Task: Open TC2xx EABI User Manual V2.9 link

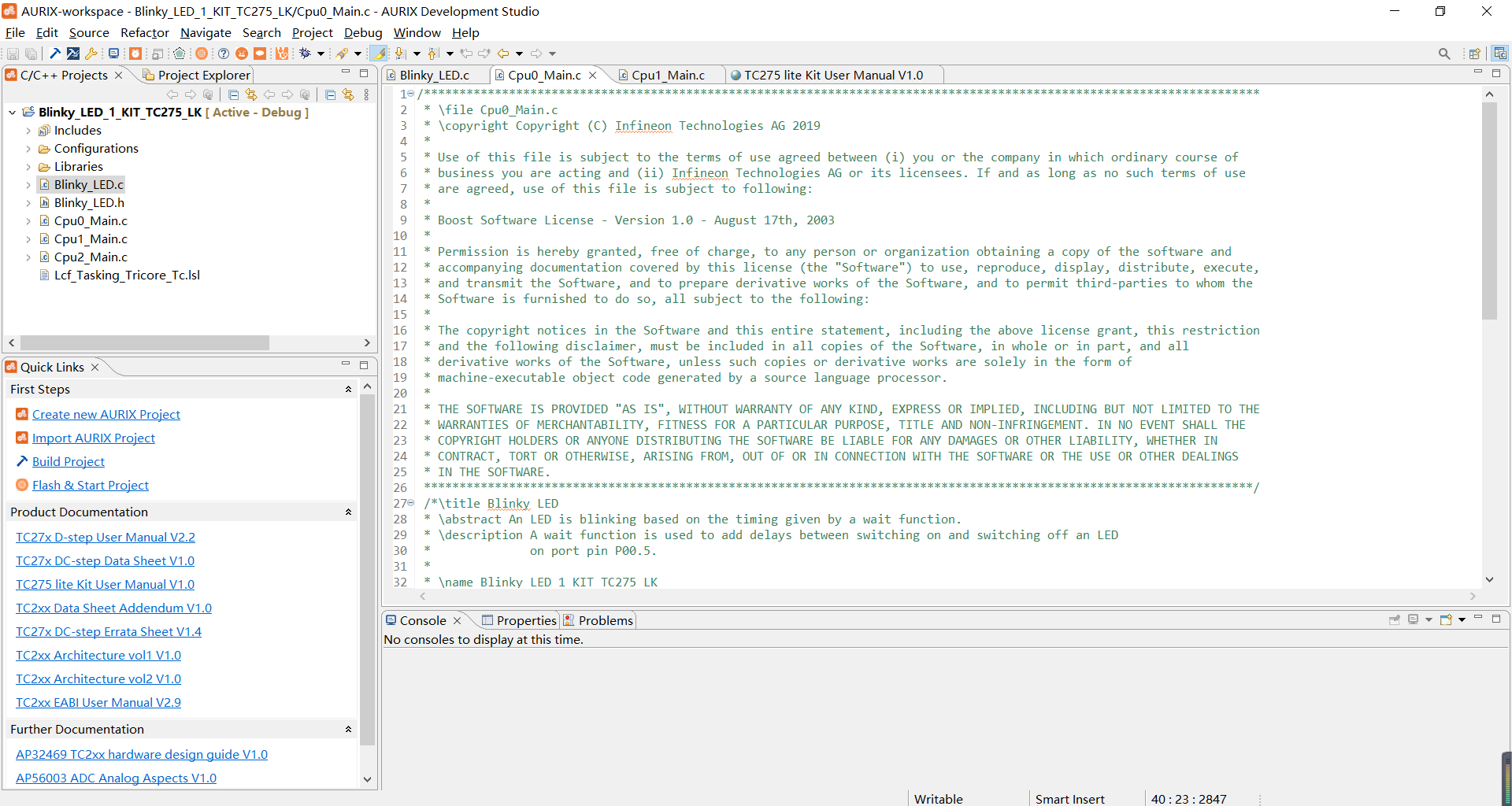Action: [x=98, y=702]
